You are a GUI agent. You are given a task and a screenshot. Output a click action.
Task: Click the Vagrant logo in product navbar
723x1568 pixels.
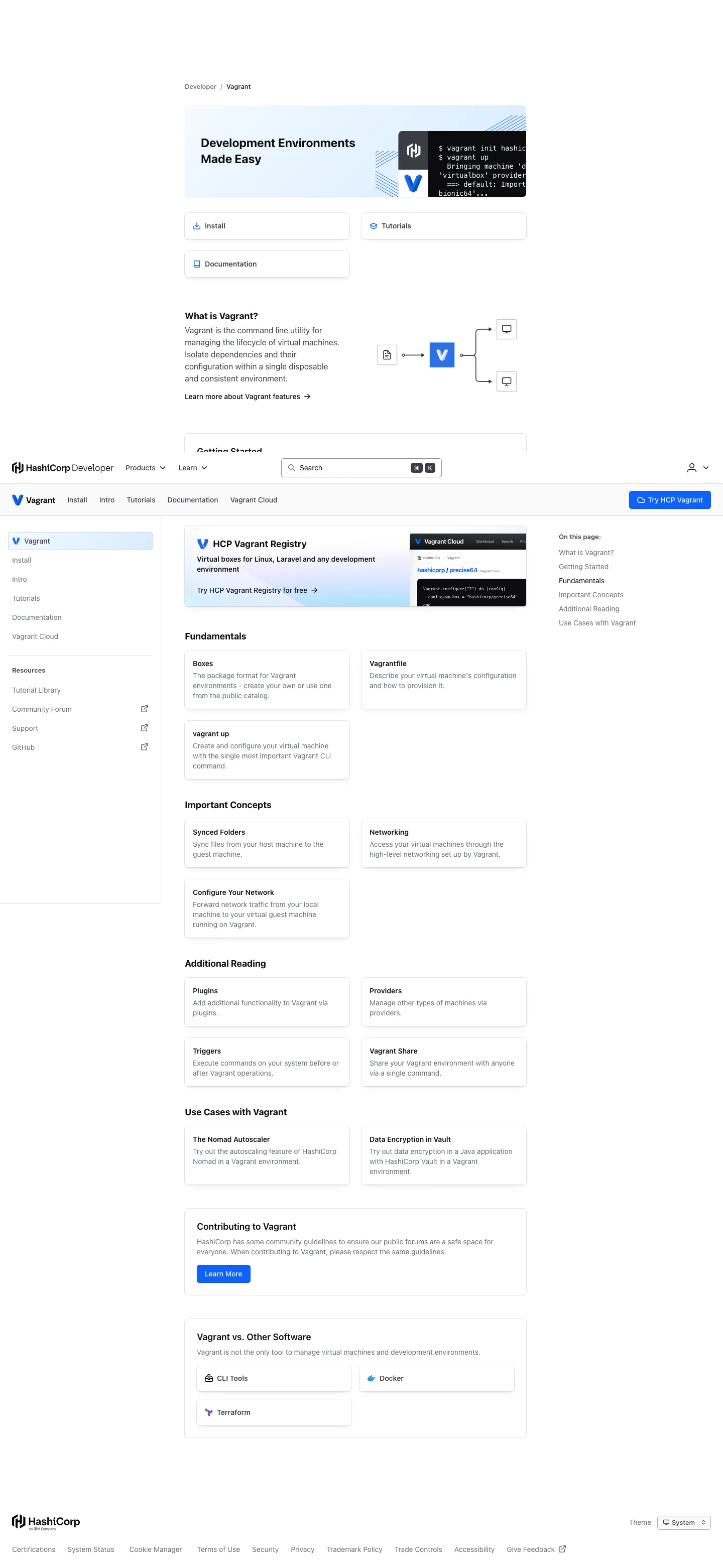(x=34, y=500)
